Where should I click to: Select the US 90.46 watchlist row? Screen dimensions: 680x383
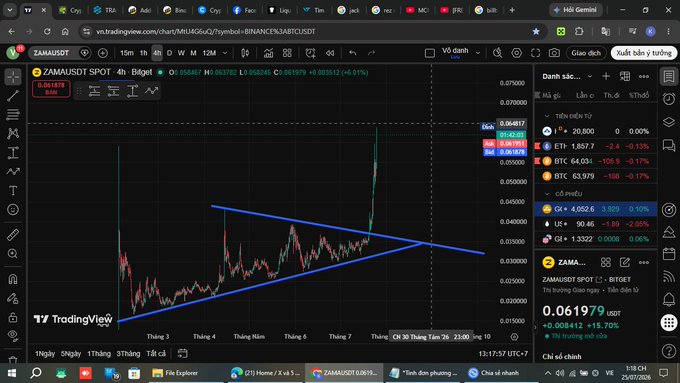(596, 224)
